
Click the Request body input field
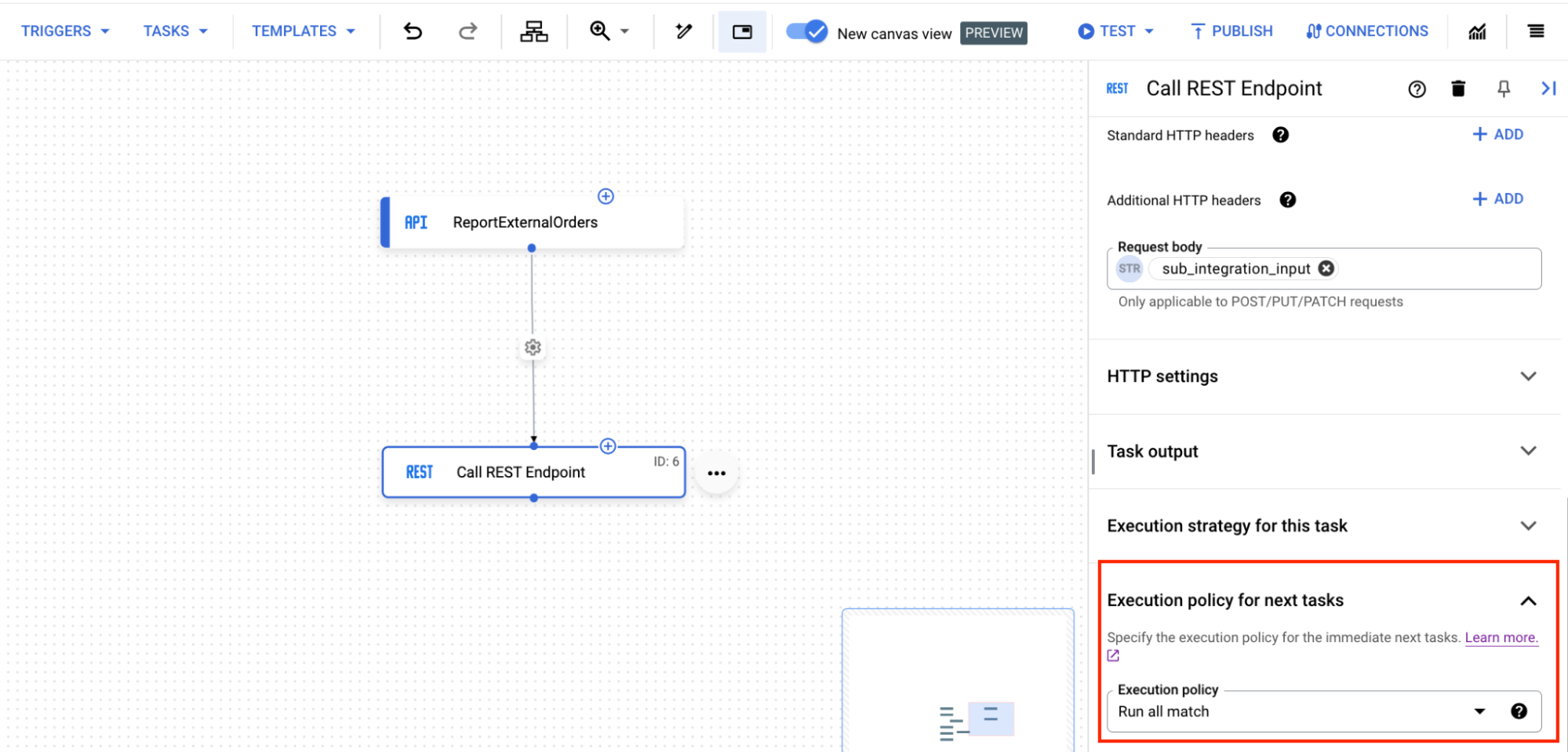(1324, 269)
